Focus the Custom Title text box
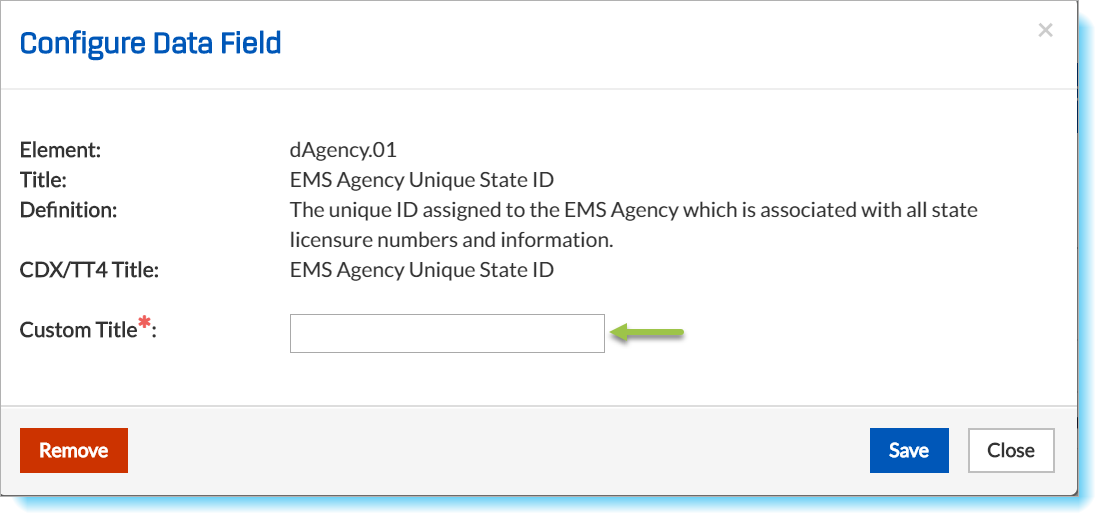 point(447,333)
